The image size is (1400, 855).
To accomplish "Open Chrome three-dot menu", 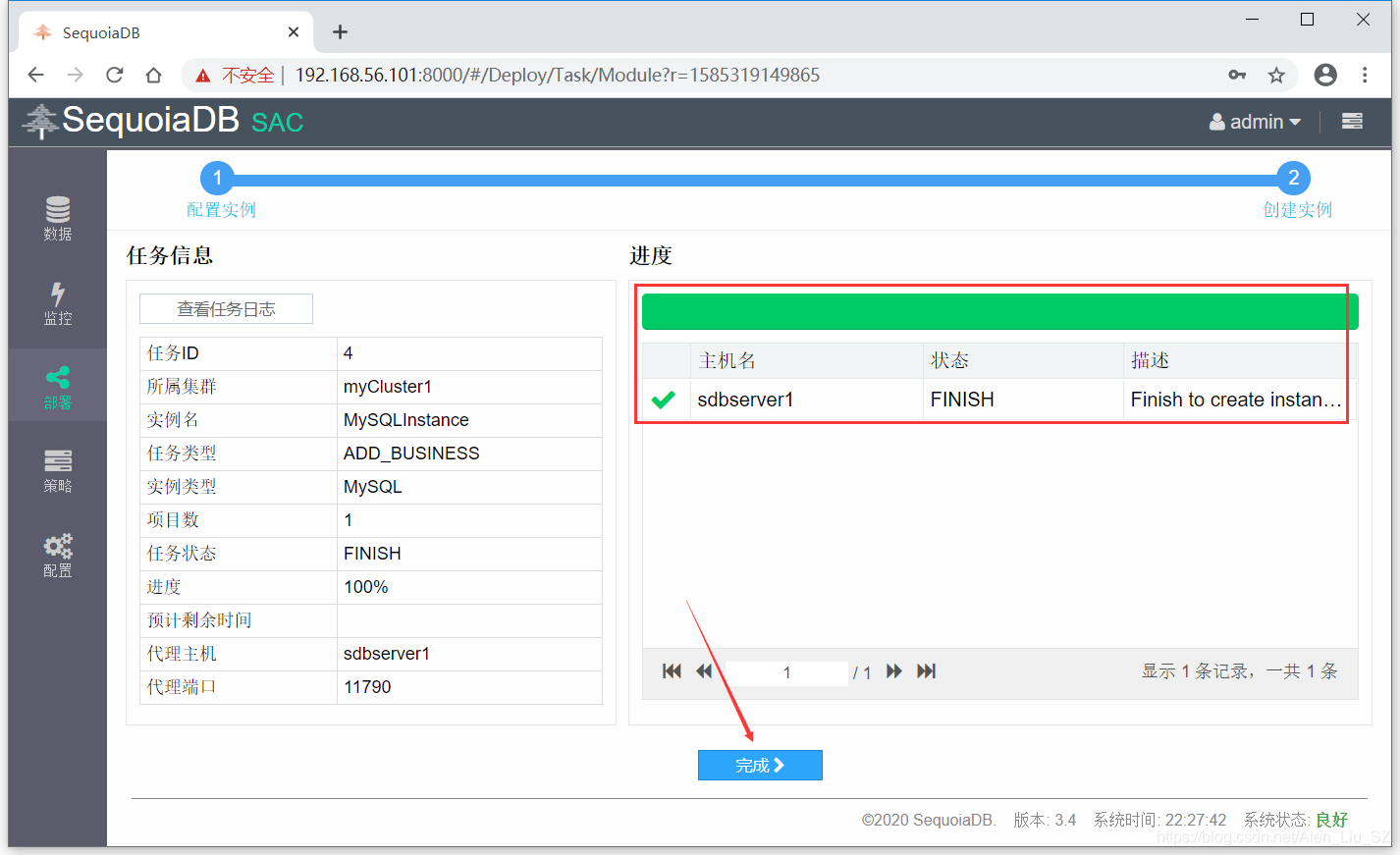I will coord(1365,75).
